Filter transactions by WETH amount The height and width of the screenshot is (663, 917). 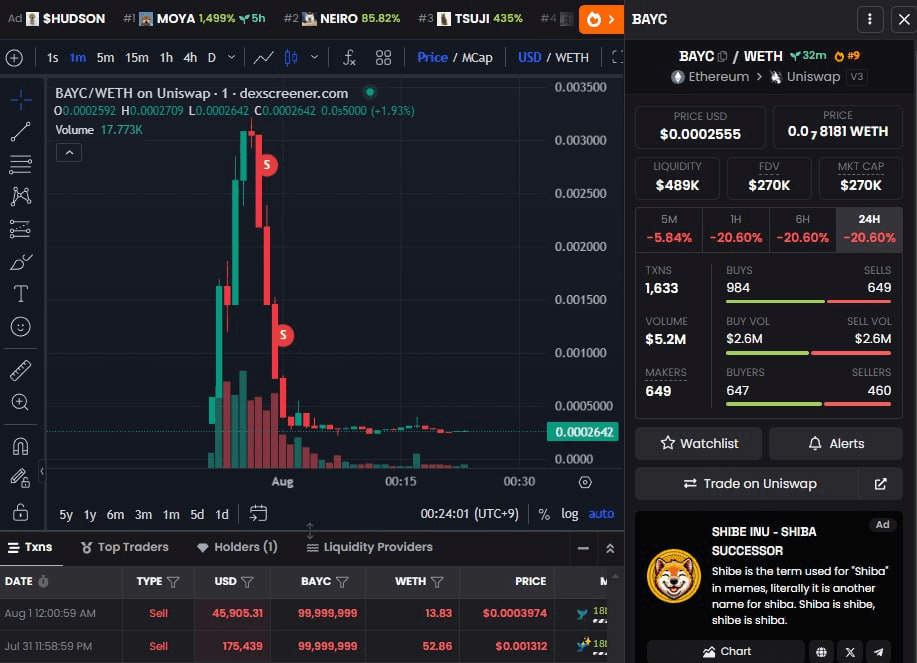(x=437, y=582)
